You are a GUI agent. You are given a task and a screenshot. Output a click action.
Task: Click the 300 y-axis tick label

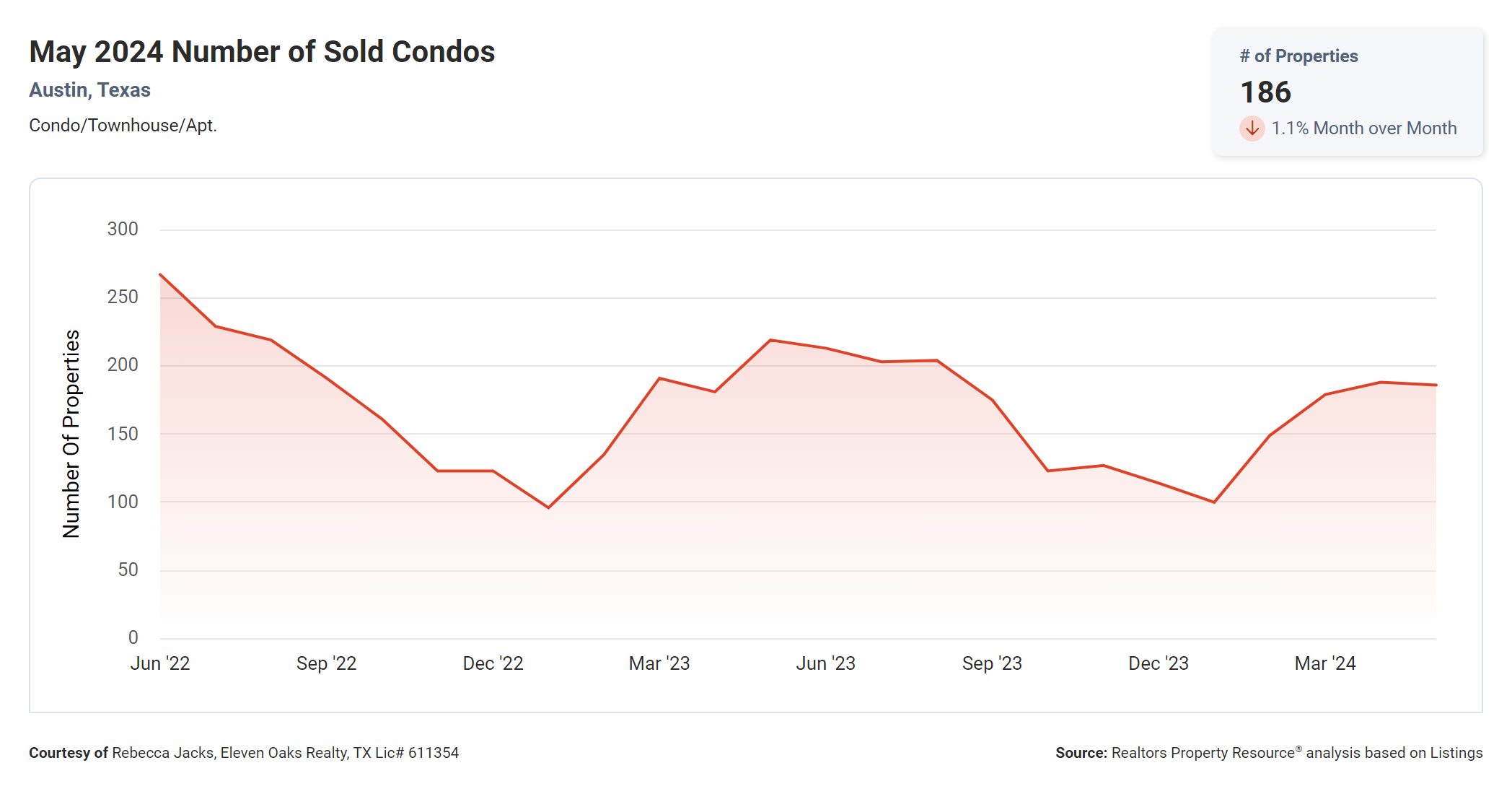[123, 230]
